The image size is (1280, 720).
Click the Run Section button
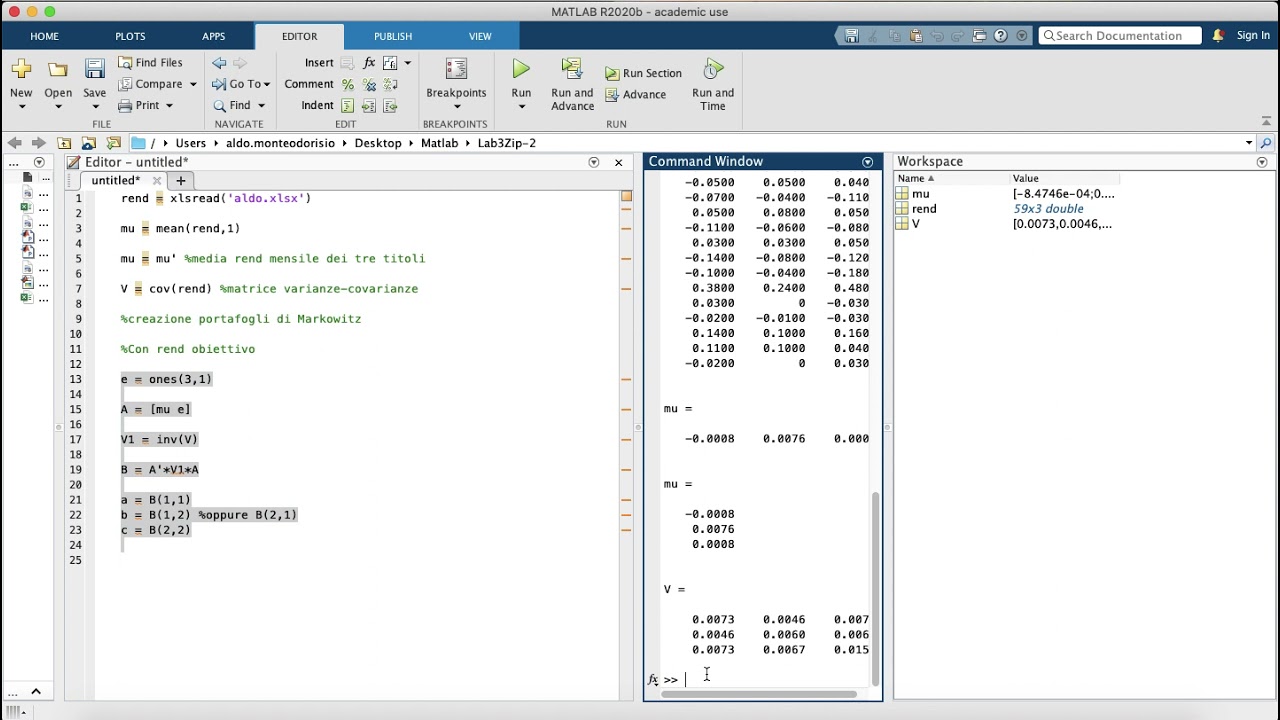click(x=643, y=73)
